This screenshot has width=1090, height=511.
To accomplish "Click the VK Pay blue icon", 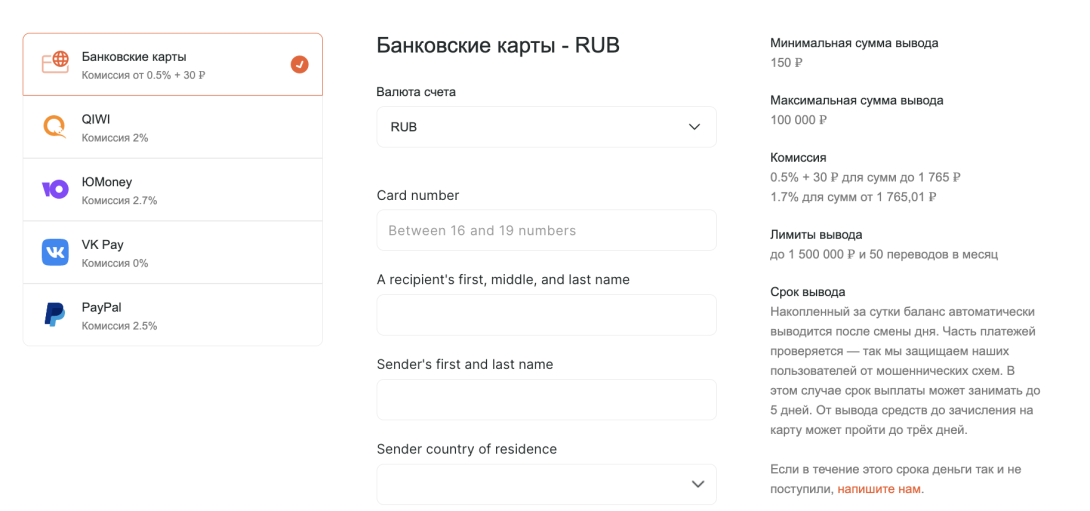I will [55, 252].
